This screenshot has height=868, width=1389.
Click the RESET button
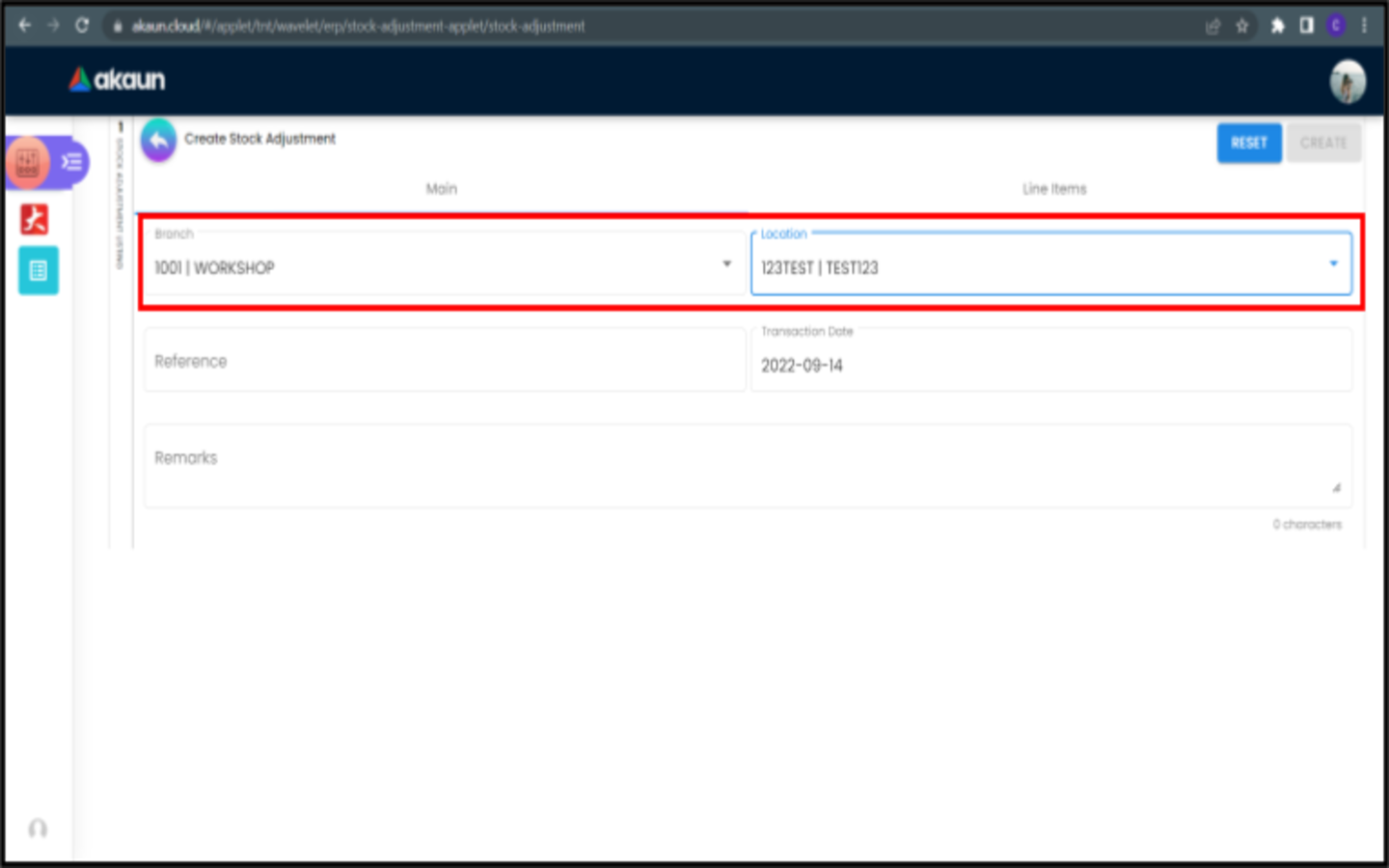[1249, 143]
